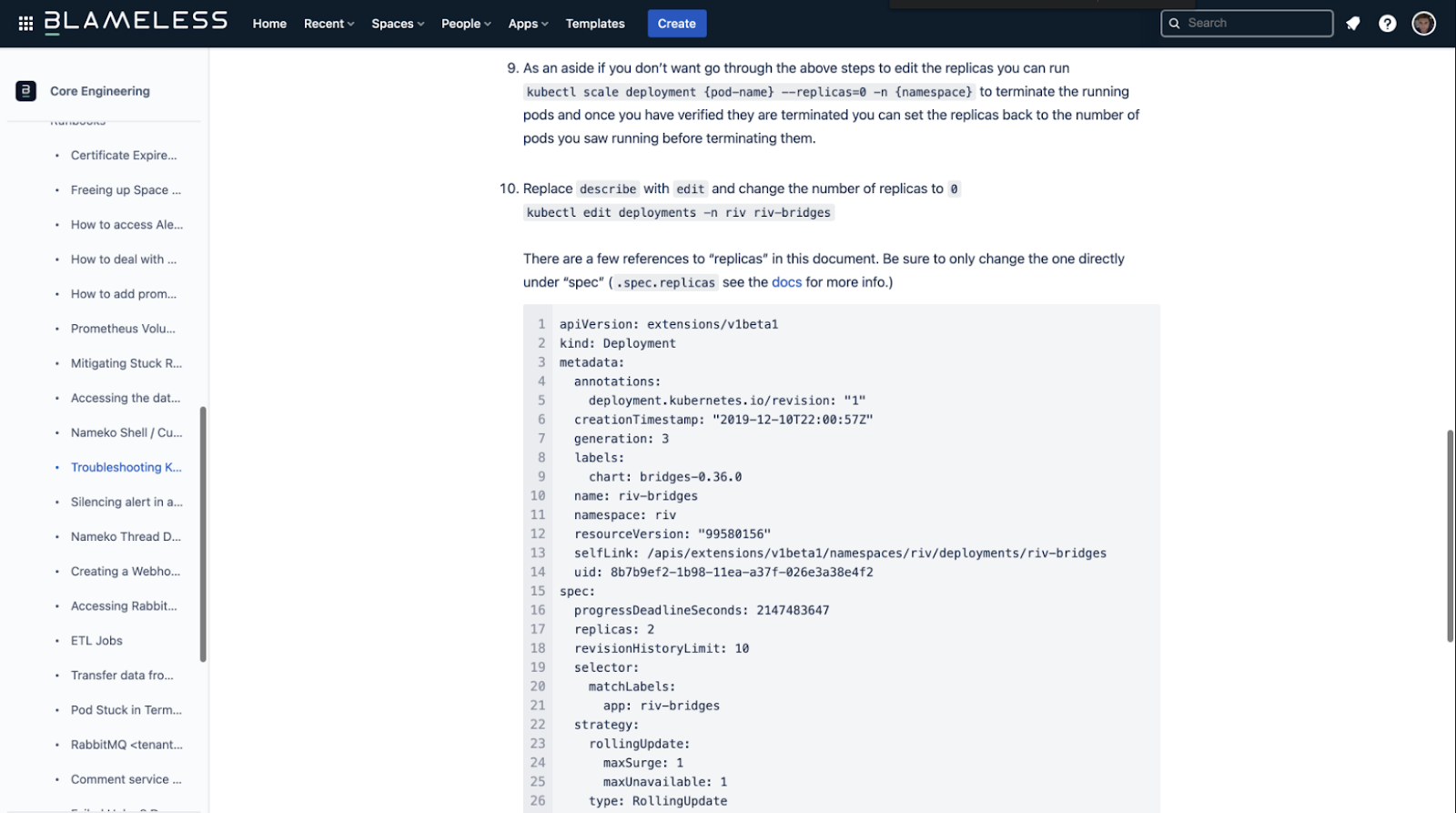Click the .spec.replicas inline code
The image size is (1456, 813).
coord(665,282)
